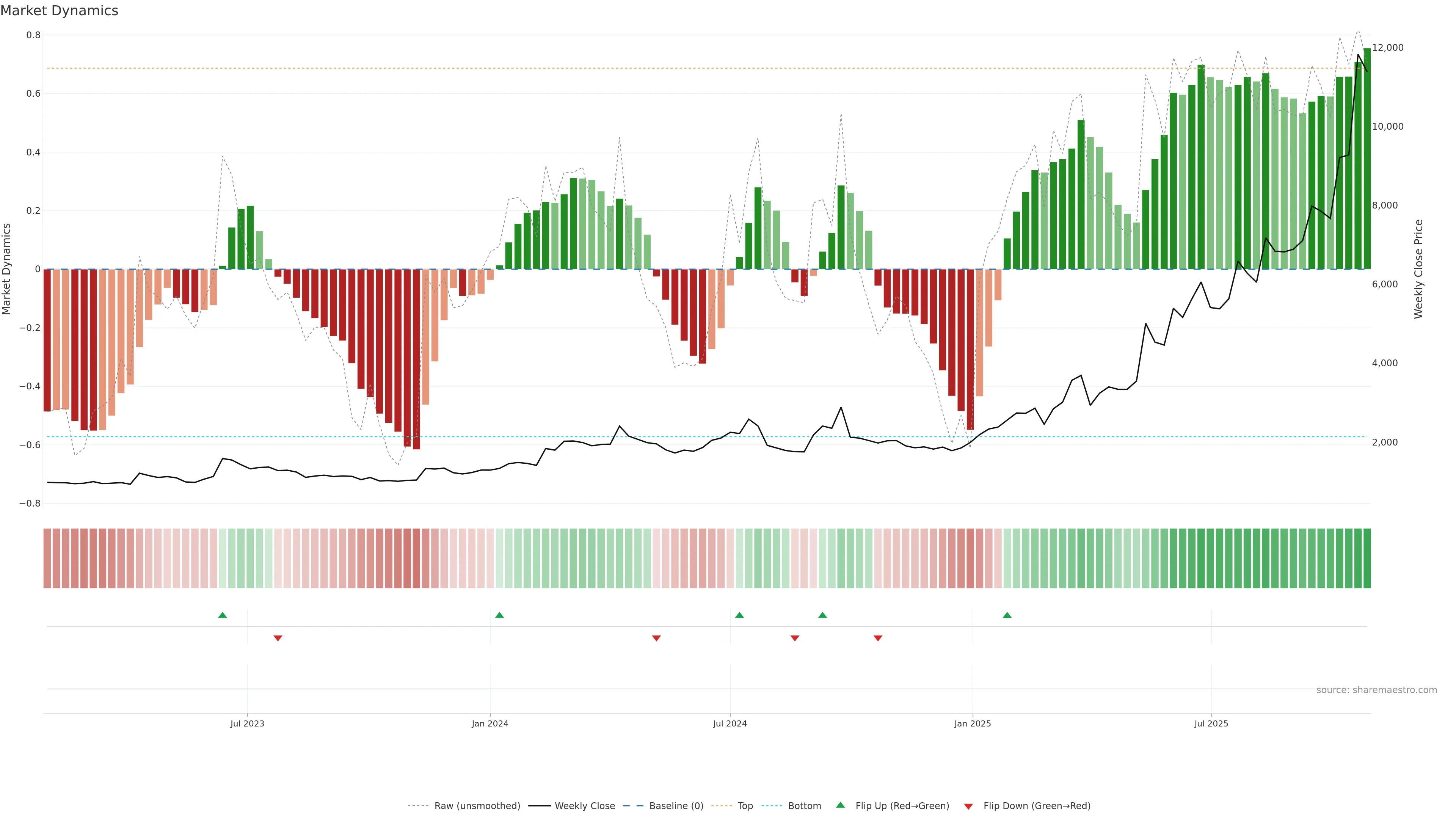Click the Market Dynamics chart title
The width and height of the screenshot is (1456, 819).
pyautogui.click(x=60, y=11)
